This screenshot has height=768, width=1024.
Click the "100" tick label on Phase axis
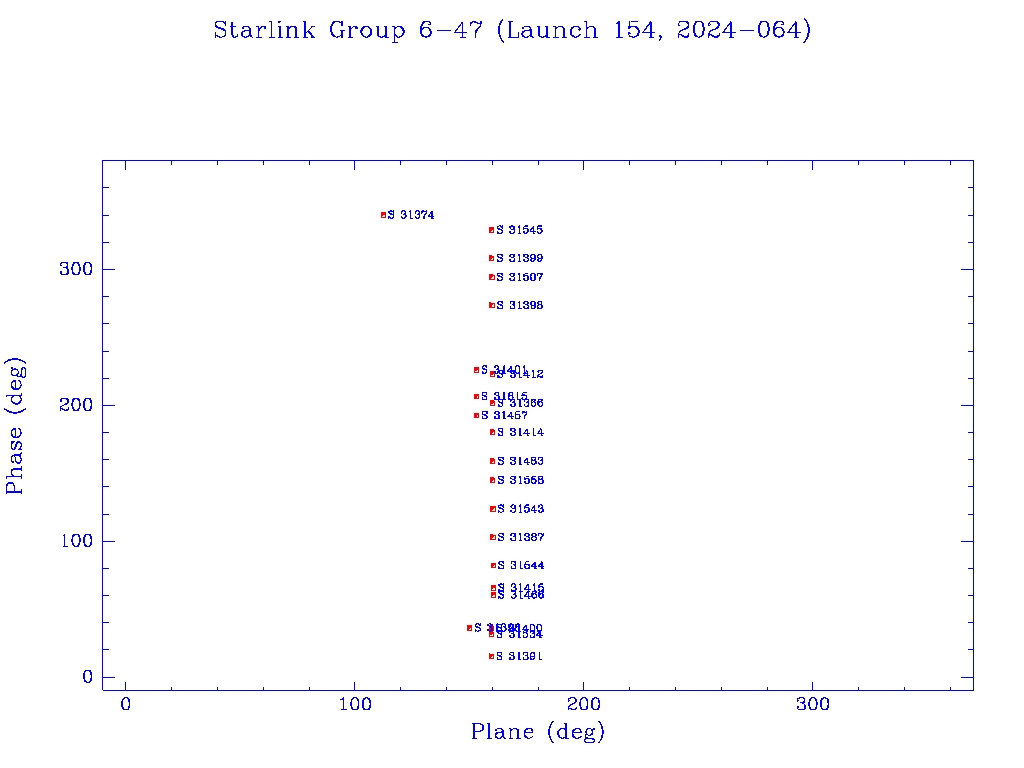pos(76,541)
